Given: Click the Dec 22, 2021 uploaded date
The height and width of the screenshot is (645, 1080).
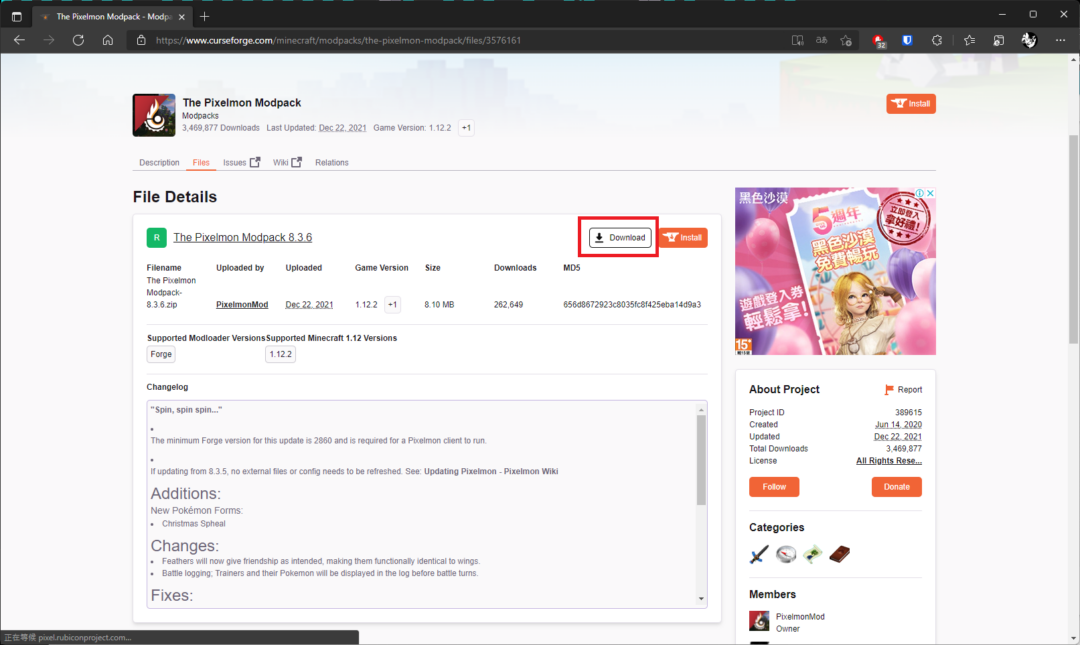Looking at the screenshot, I should (309, 305).
